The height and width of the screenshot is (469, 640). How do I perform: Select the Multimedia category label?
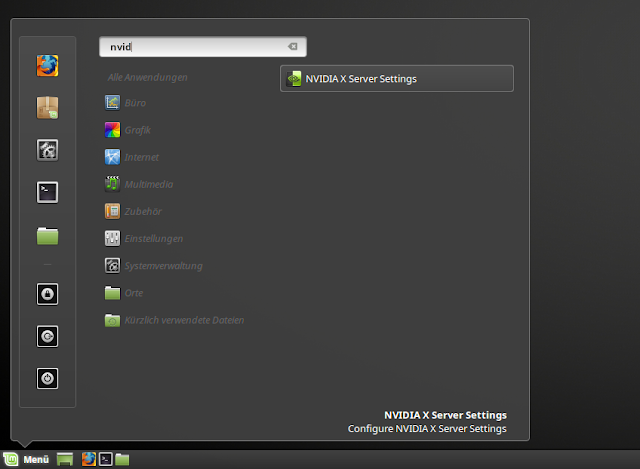(149, 184)
